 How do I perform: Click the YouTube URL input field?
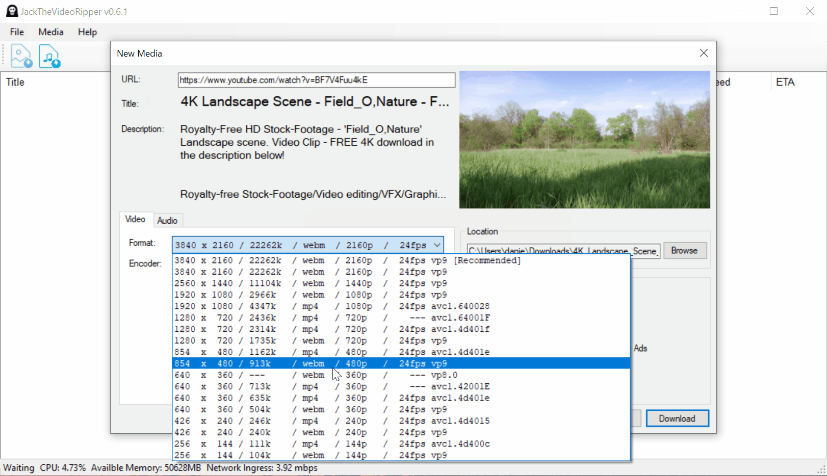click(x=316, y=80)
